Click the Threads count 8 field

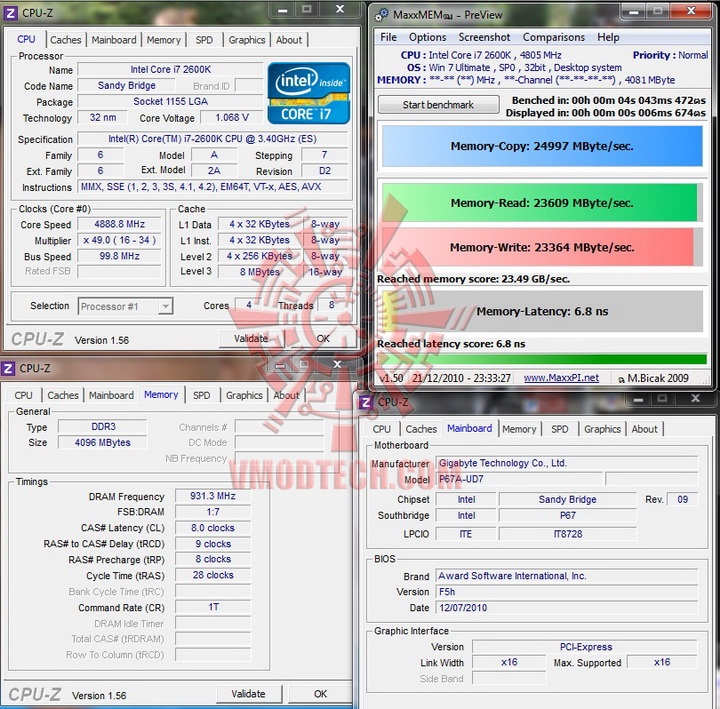tap(332, 305)
